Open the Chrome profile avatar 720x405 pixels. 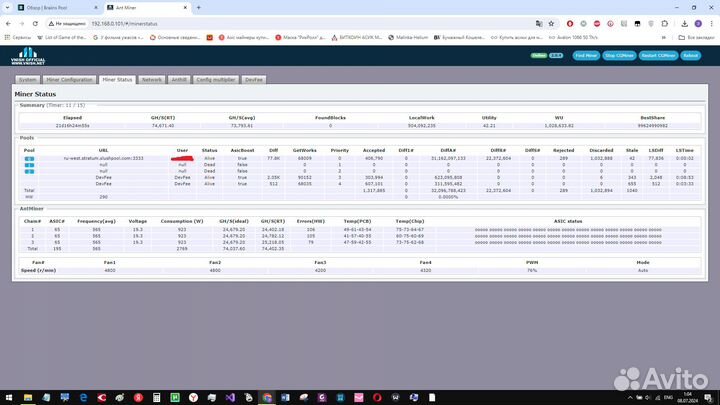[698, 23]
